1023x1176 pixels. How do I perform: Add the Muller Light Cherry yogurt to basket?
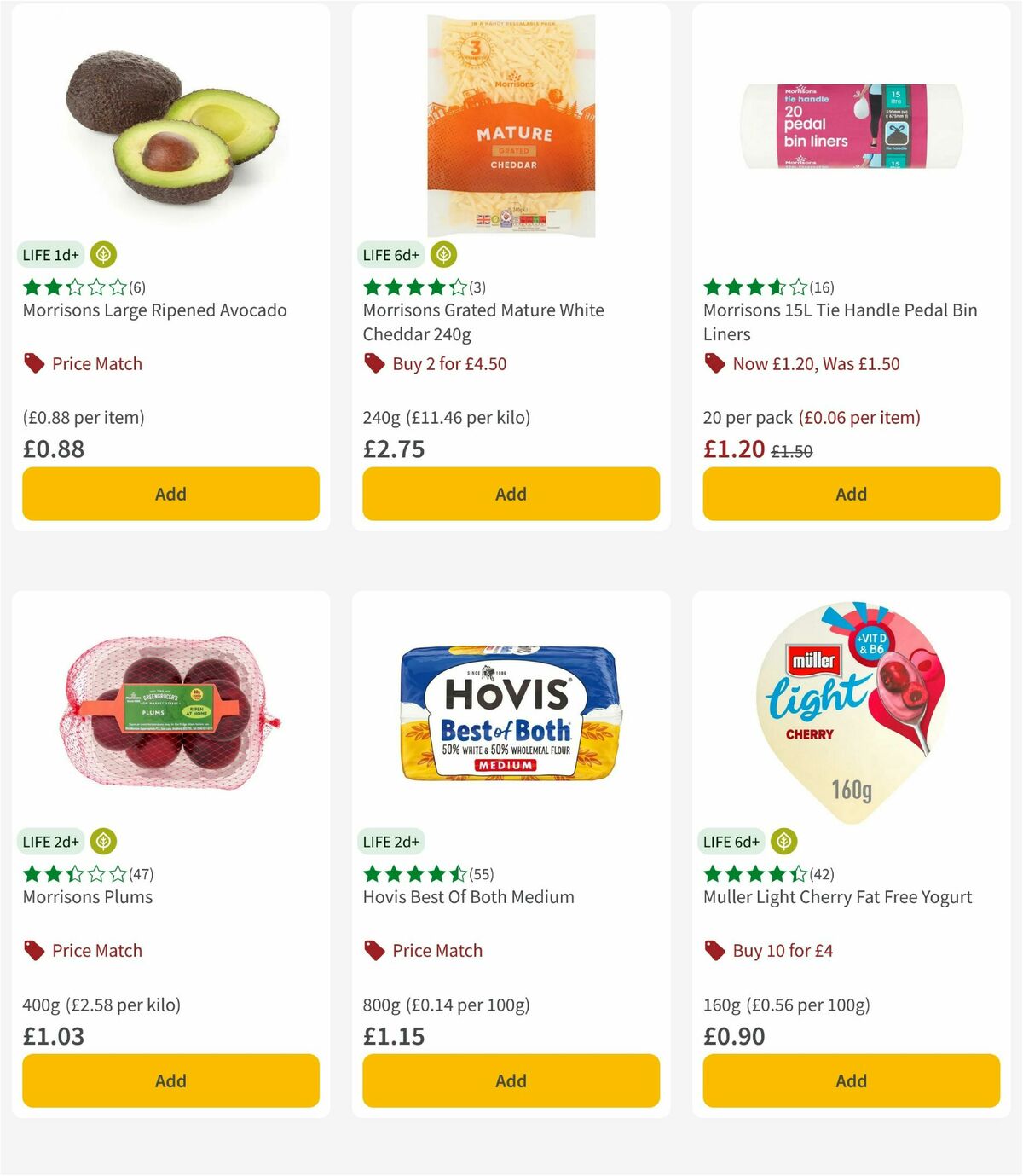tap(850, 1080)
